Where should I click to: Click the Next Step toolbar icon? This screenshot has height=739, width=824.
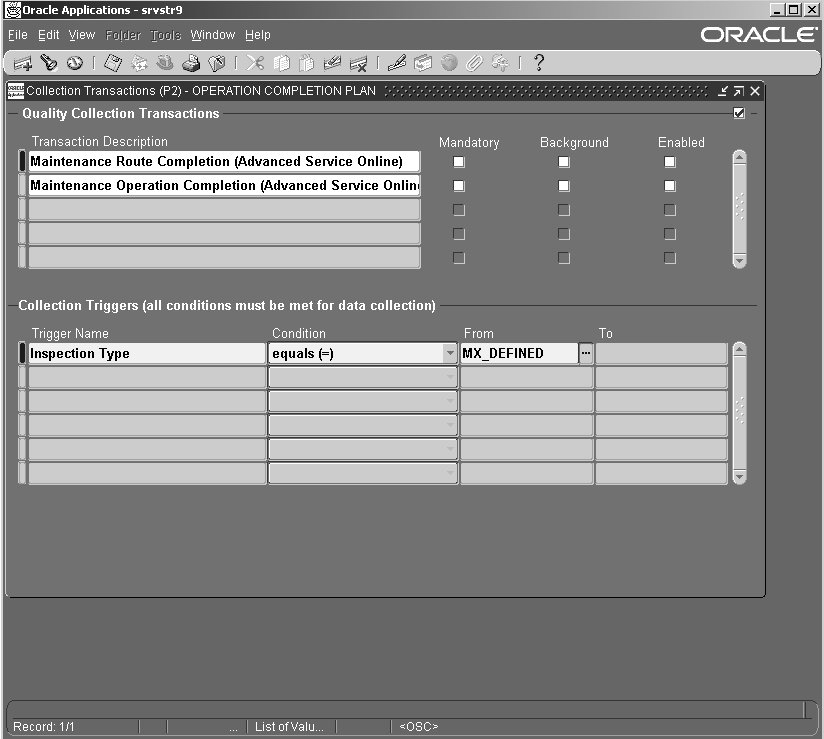point(139,63)
